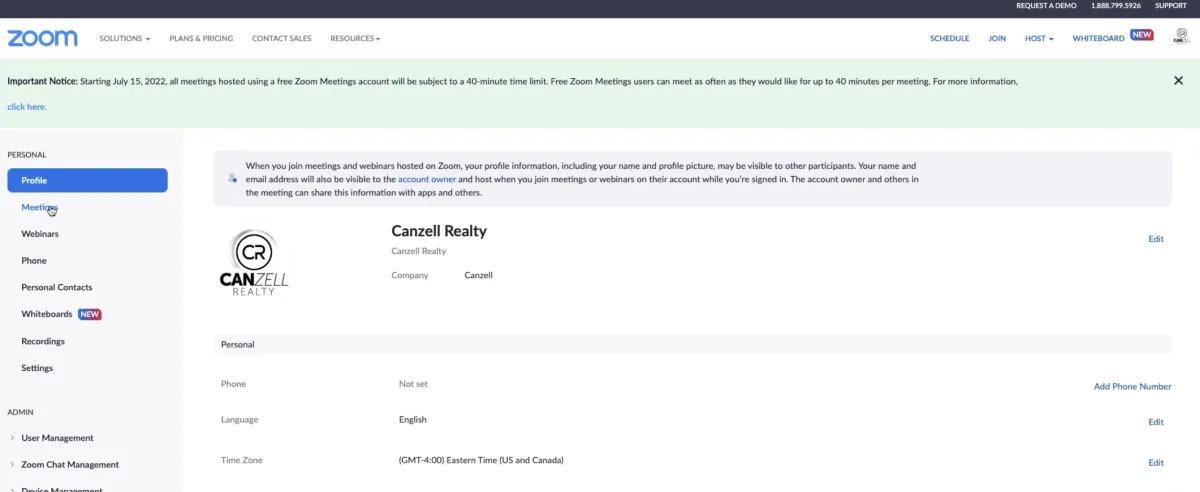Open Plans & Pricing page
This screenshot has height=492, width=1200.
[x=201, y=39]
